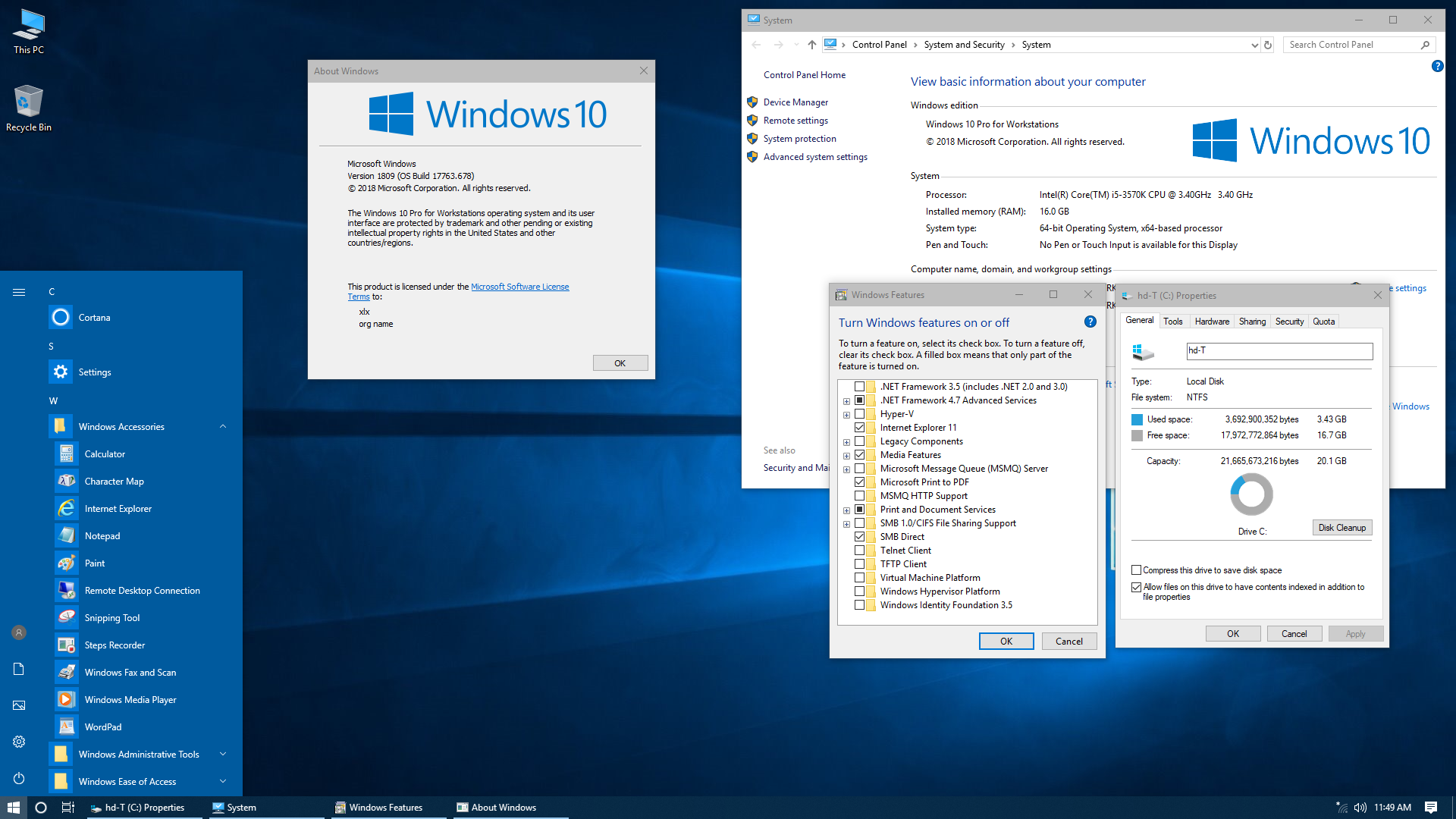Launch Paint from Windows Accessories
The image size is (1456, 819).
point(95,563)
